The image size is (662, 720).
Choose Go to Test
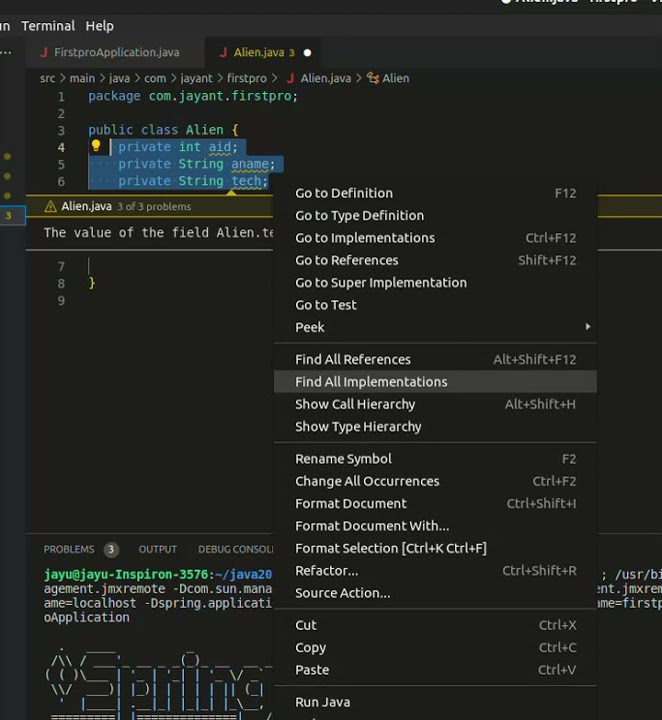[435, 305]
